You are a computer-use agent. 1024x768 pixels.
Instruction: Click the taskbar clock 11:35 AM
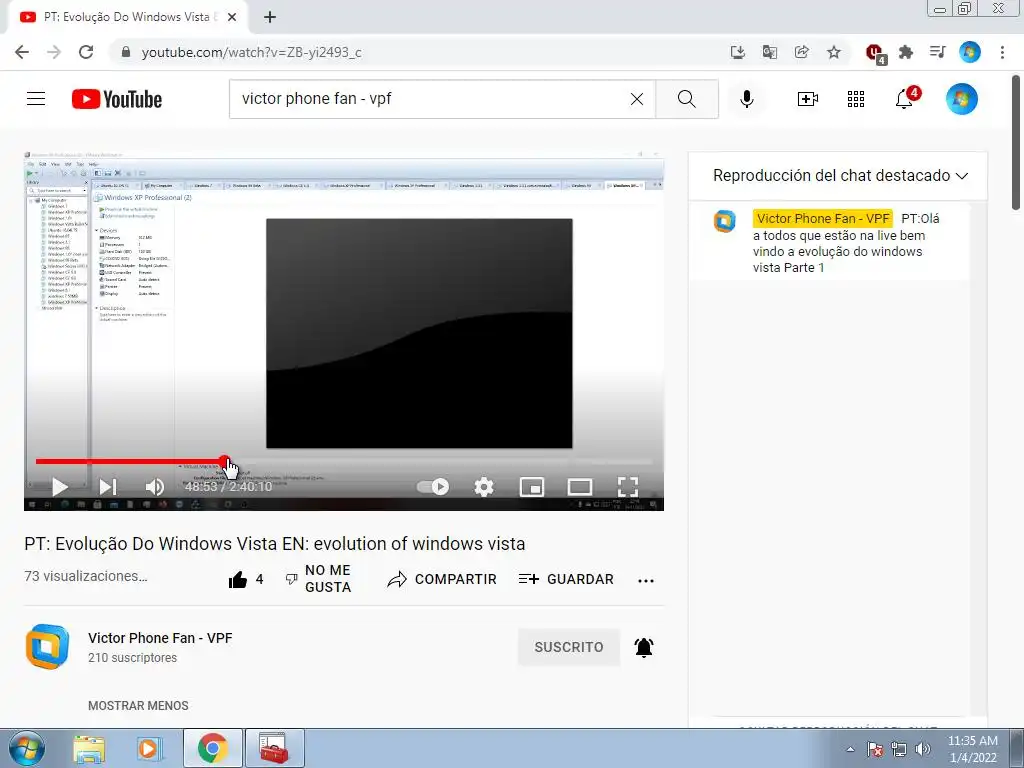click(972, 741)
